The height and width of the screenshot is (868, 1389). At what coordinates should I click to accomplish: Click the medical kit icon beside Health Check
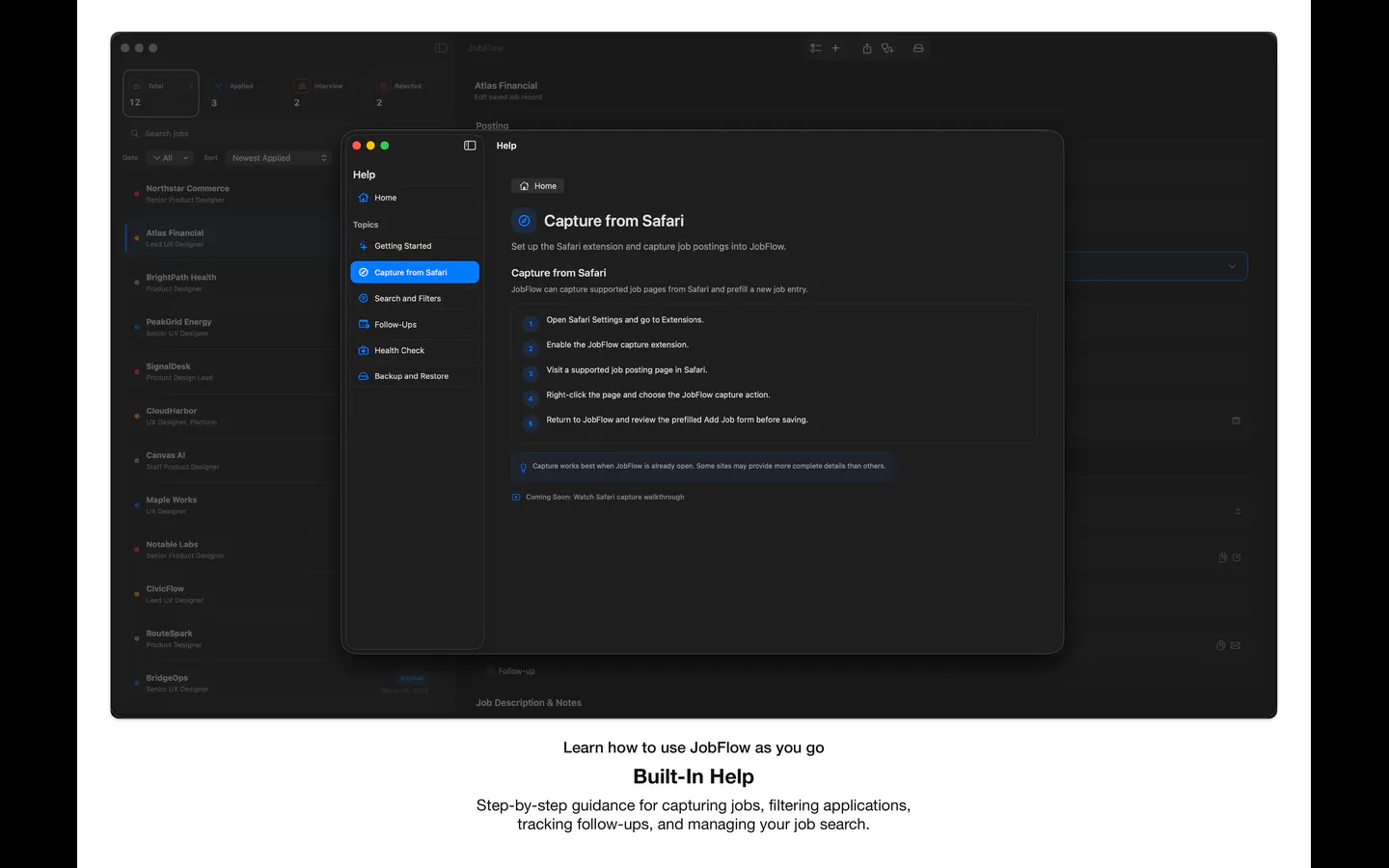pos(364,351)
